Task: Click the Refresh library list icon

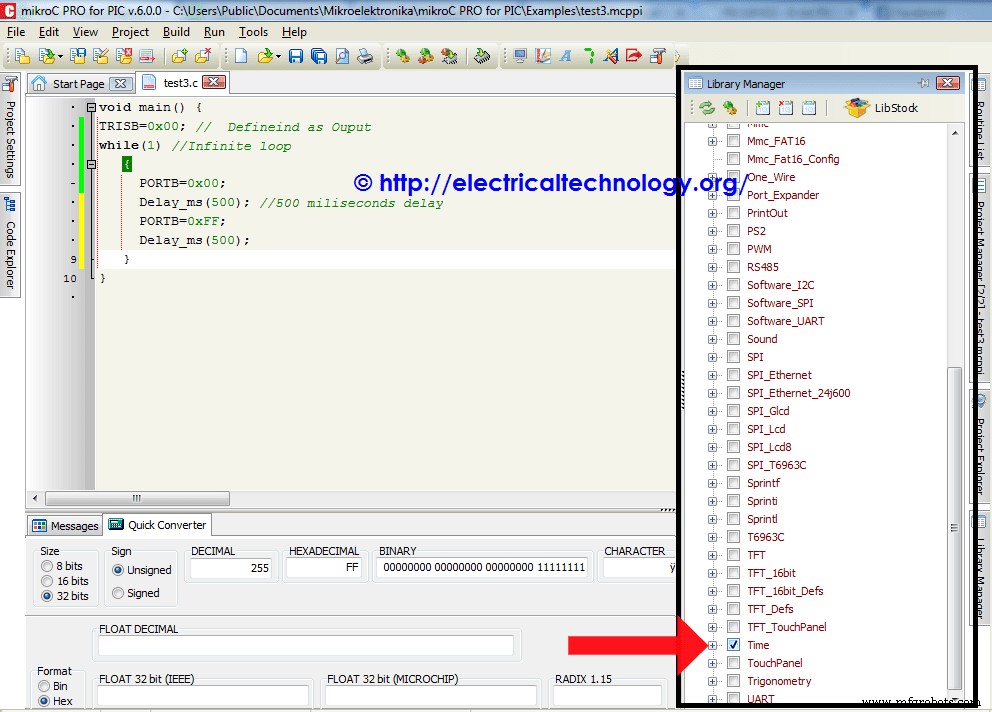Action: 707,108
